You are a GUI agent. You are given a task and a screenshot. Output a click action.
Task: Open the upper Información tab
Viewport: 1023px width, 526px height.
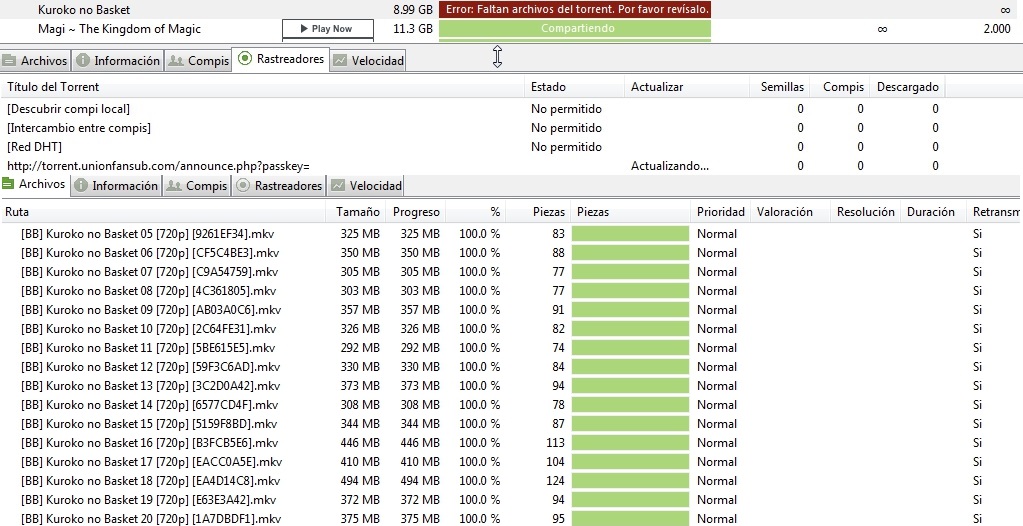(x=117, y=61)
